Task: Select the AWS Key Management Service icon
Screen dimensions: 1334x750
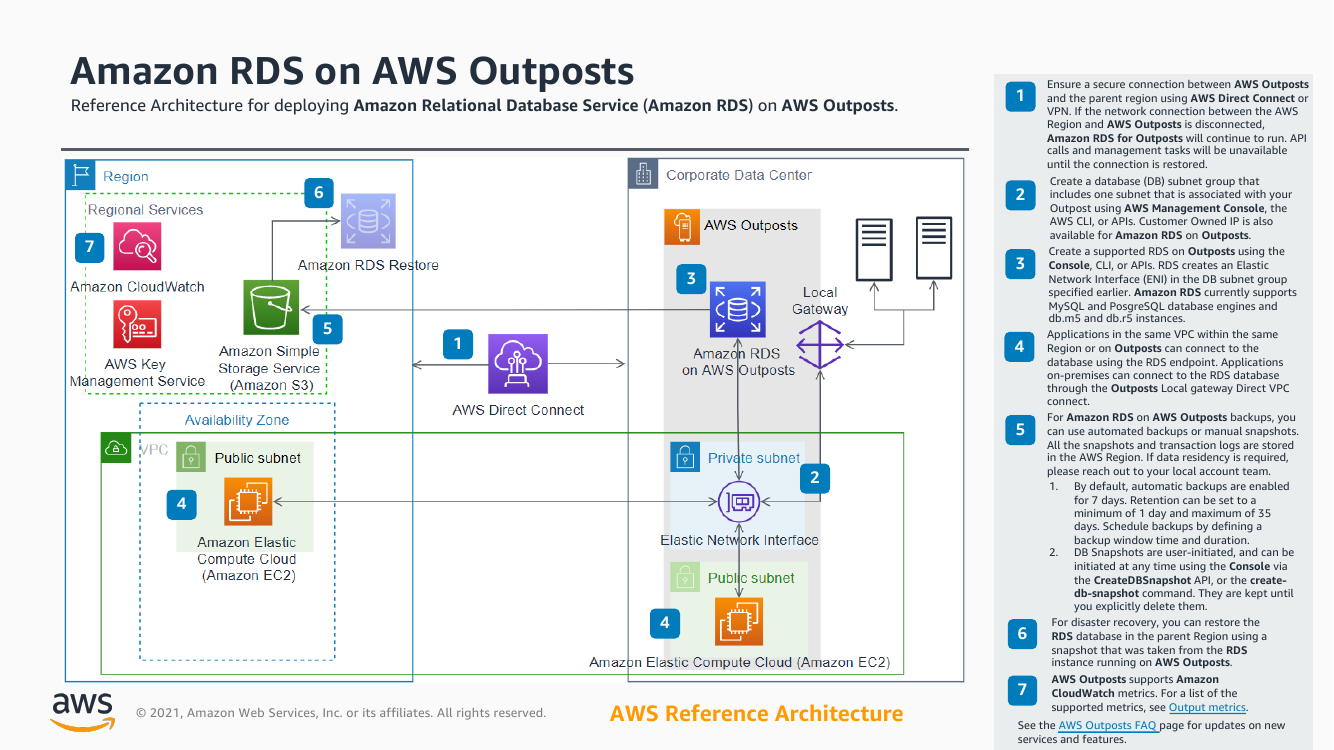Action: pyautogui.click(x=137, y=324)
